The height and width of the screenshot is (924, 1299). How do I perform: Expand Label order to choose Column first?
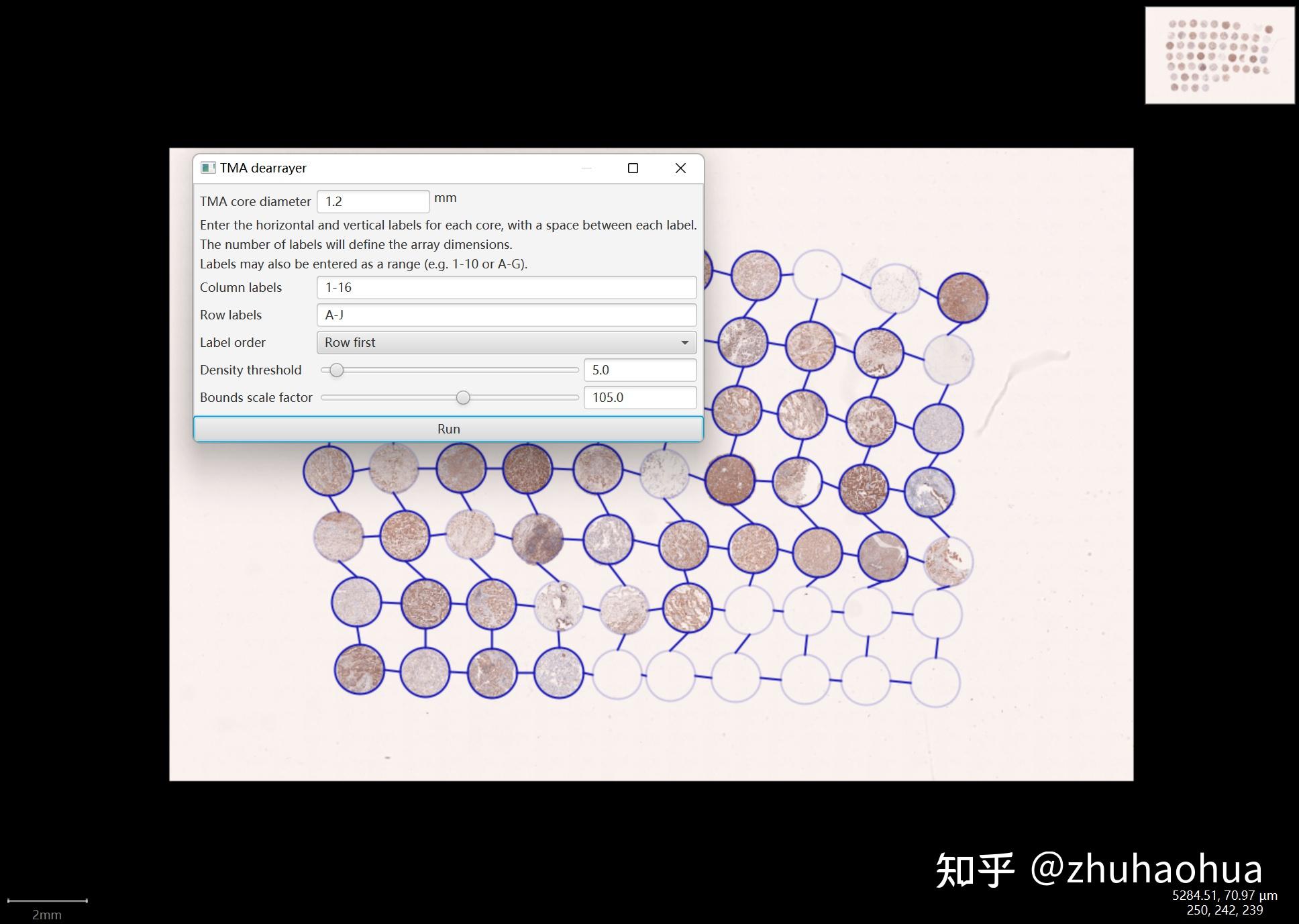507,342
